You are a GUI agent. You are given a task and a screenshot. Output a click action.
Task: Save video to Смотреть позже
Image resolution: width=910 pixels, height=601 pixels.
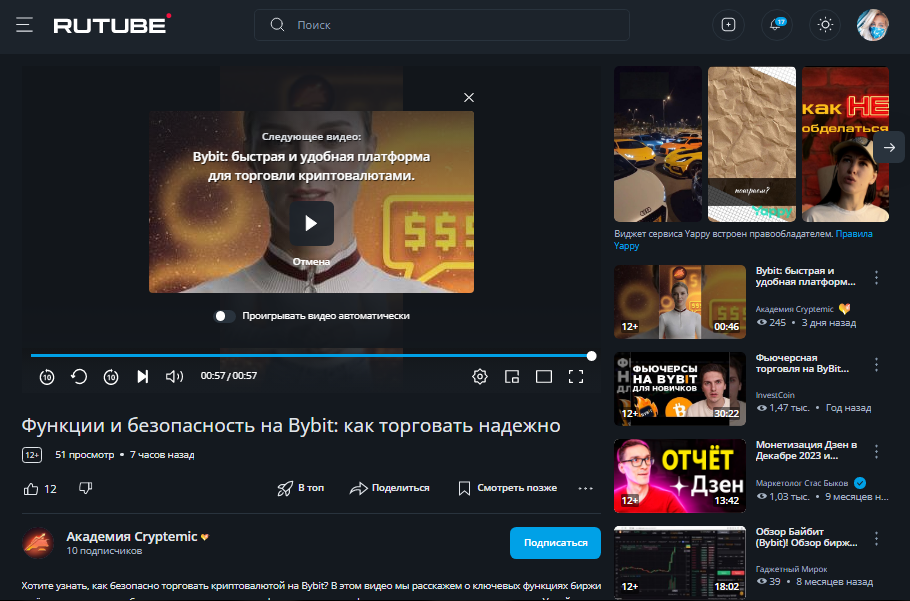click(508, 488)
